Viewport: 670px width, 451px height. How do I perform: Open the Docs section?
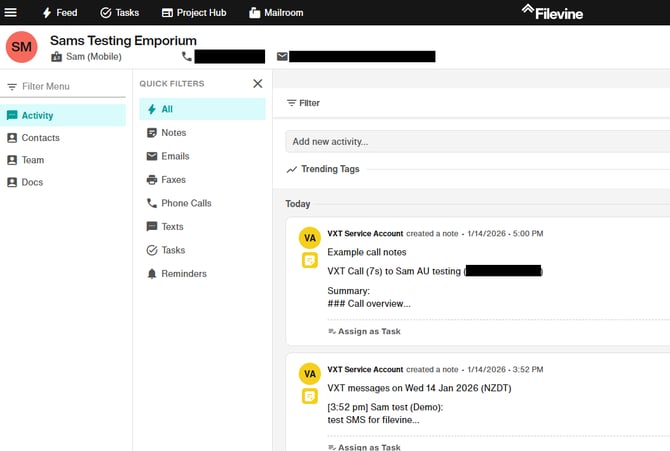point(32,182)
